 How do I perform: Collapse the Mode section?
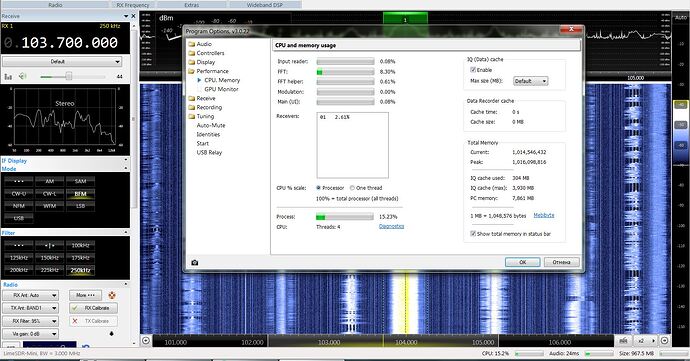click(x=125, y=168)
